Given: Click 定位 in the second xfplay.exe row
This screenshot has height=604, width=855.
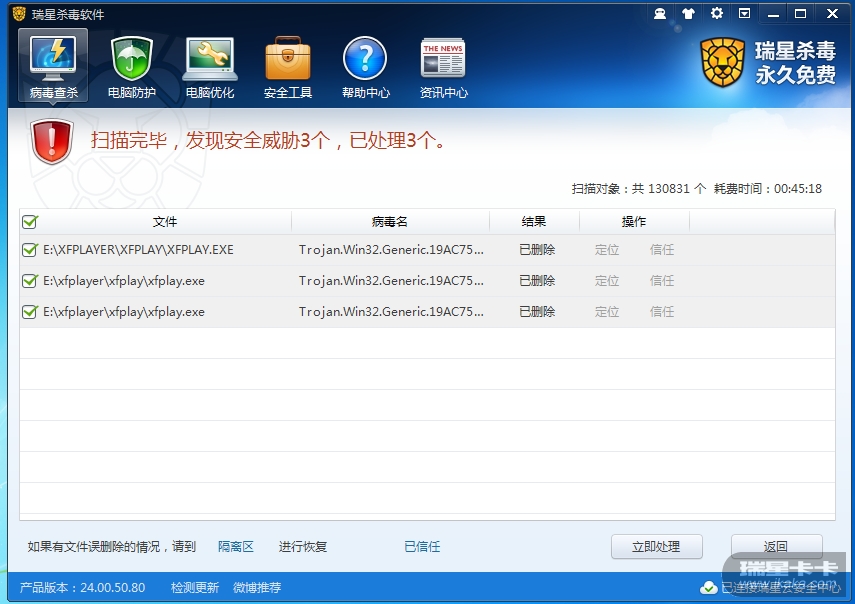Looking at the screenshot, I should click(x=607, y=281).
